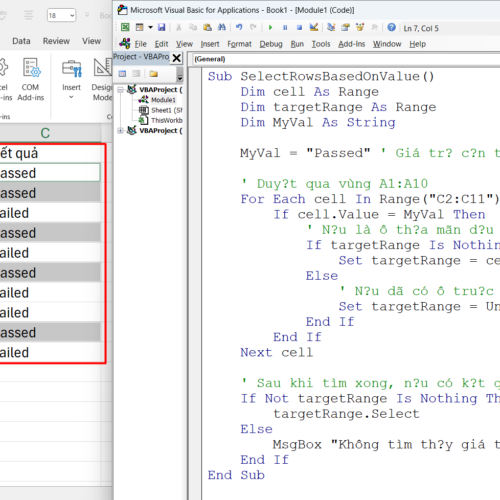Click View Code icon in Project pane
Screen dimensions: 500x500
click(x=122, y=74)
